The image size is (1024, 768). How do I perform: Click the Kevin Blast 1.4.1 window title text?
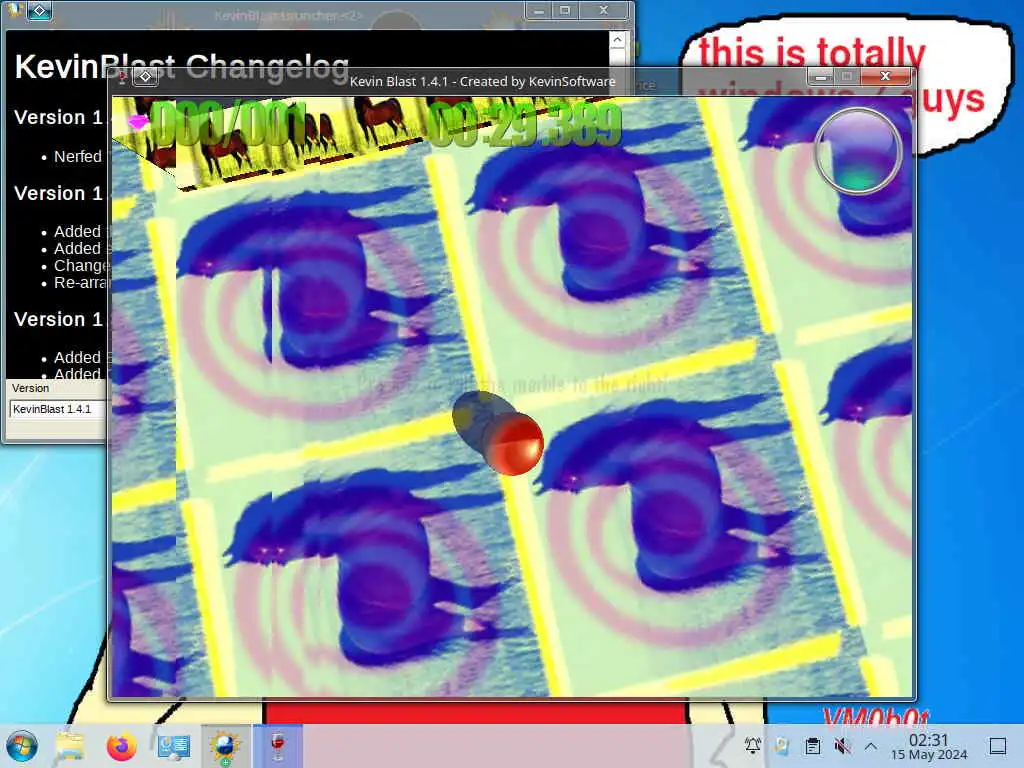point(483,82)
